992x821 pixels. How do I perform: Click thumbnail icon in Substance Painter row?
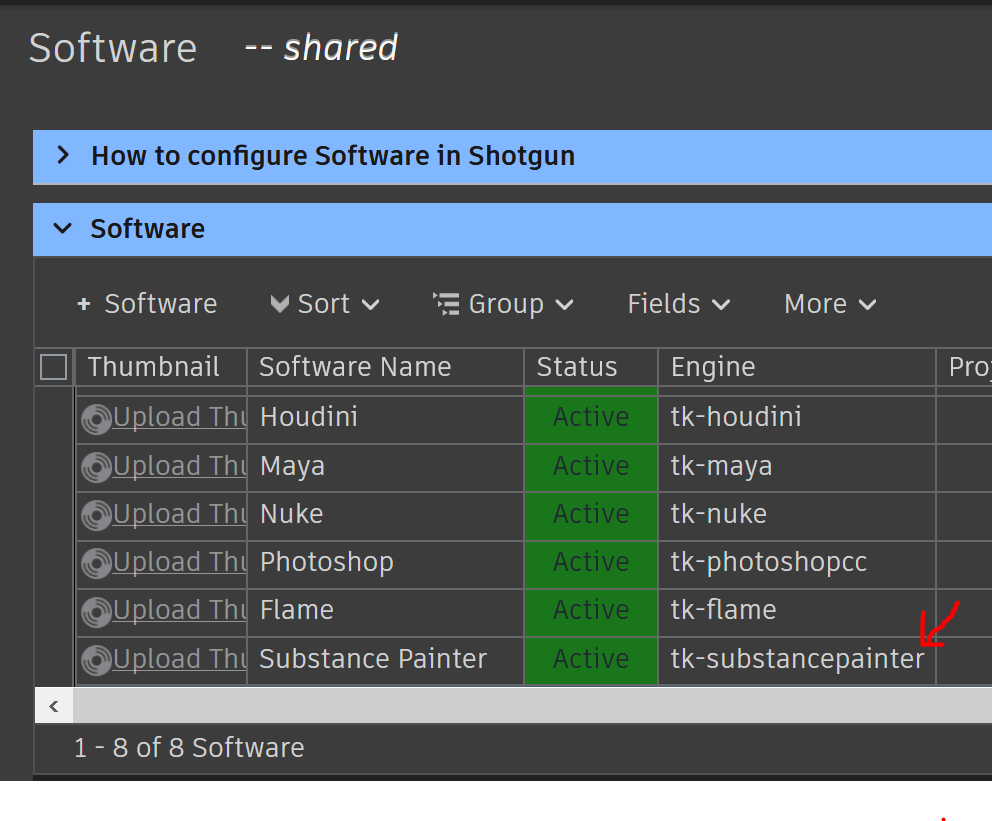(x=96, y=661)
